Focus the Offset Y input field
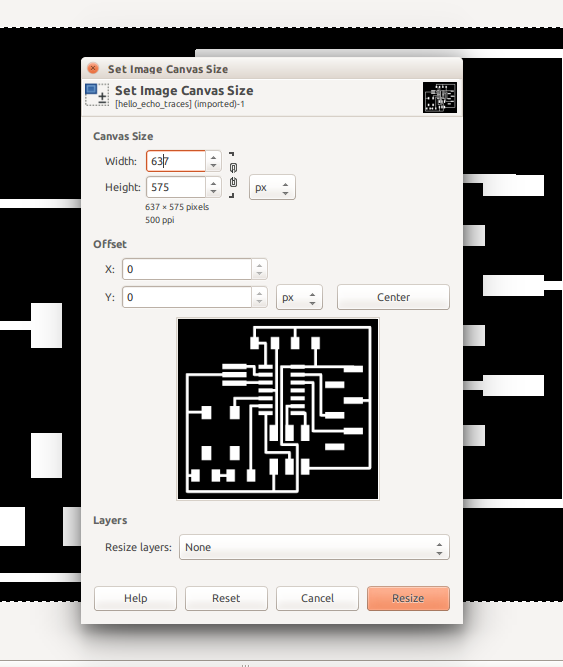The width and height of the screenshot is (563, 667). click(x=187, y=297)
